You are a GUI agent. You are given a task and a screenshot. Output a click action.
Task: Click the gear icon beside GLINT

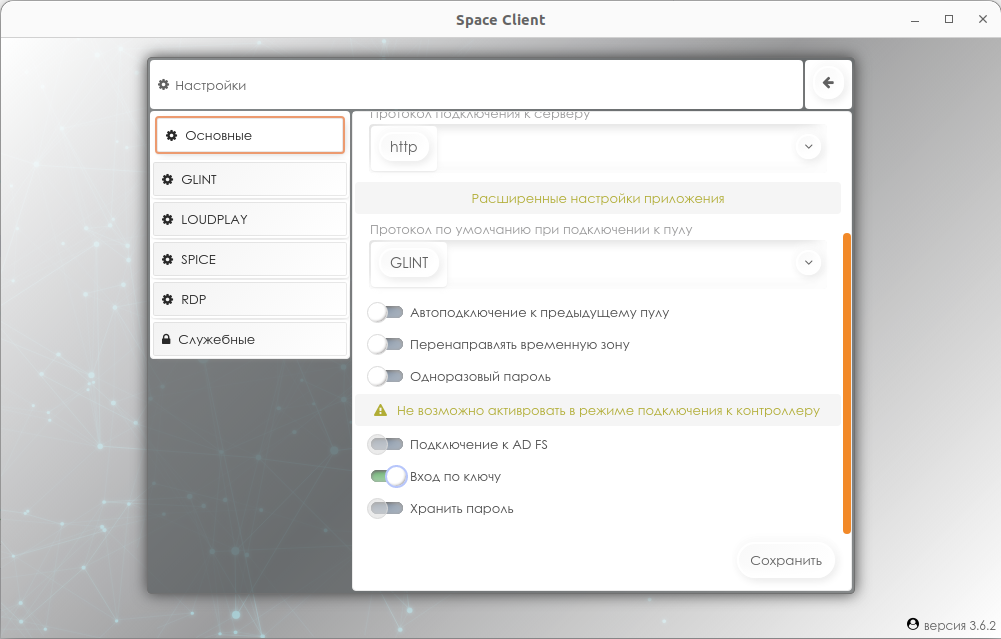pyautogui.click(x=167, y=180)
